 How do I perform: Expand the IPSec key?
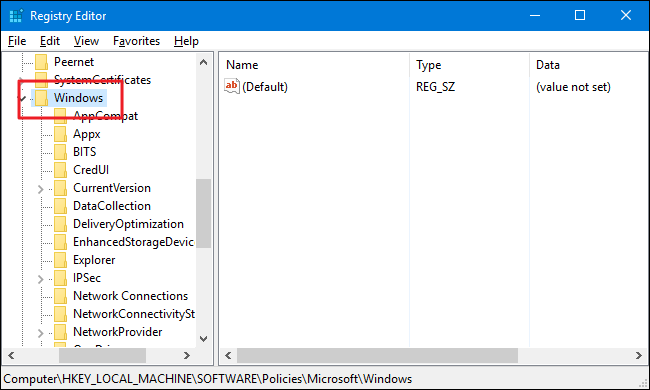pos(40,279)
